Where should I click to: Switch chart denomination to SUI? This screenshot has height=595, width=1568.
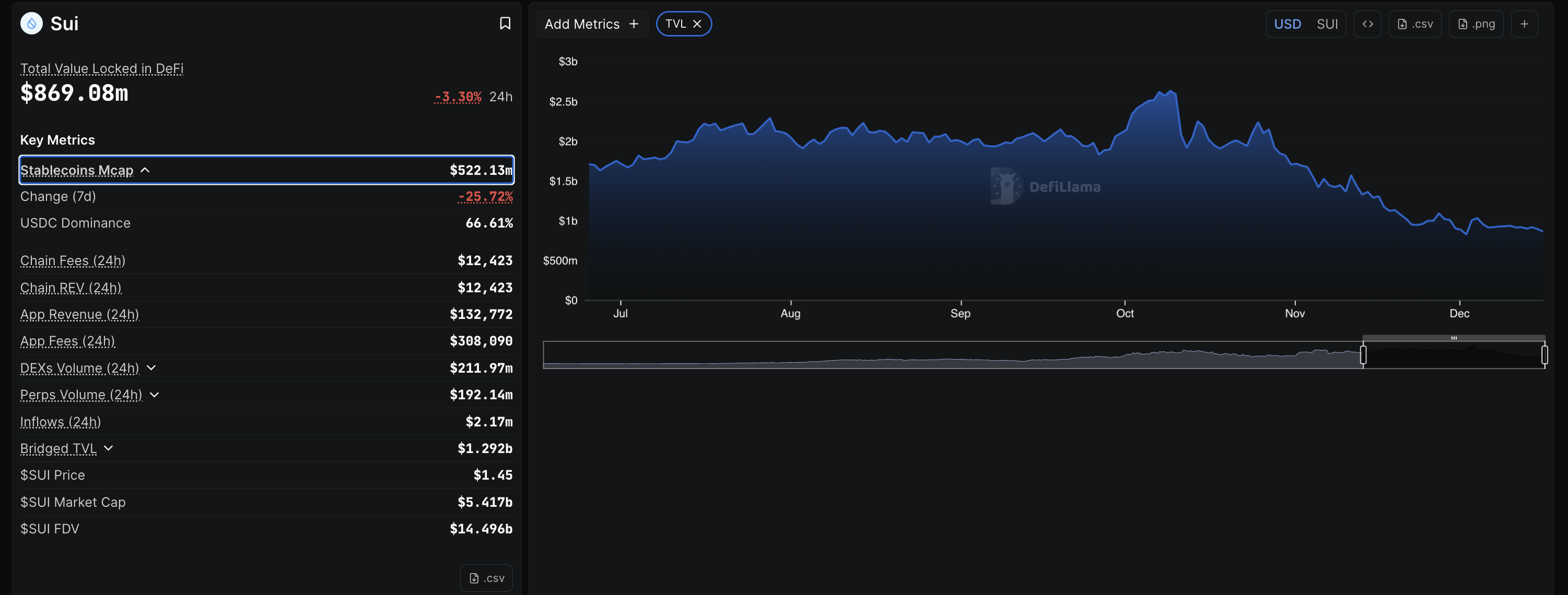(1328, 23)
